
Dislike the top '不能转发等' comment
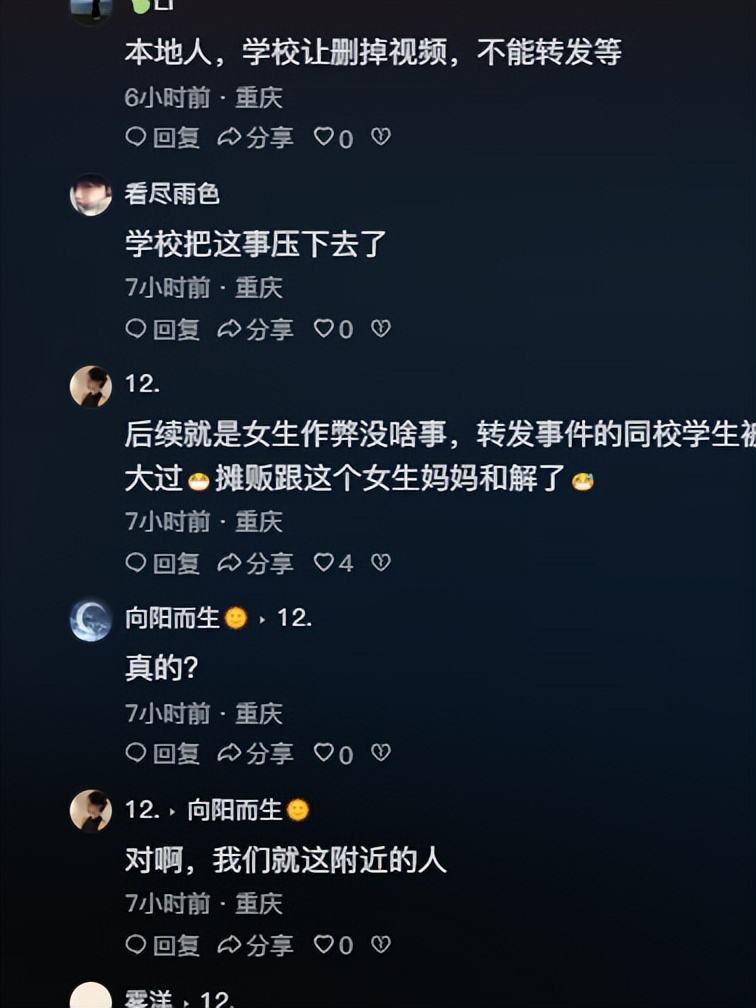[x=381, y=137]
